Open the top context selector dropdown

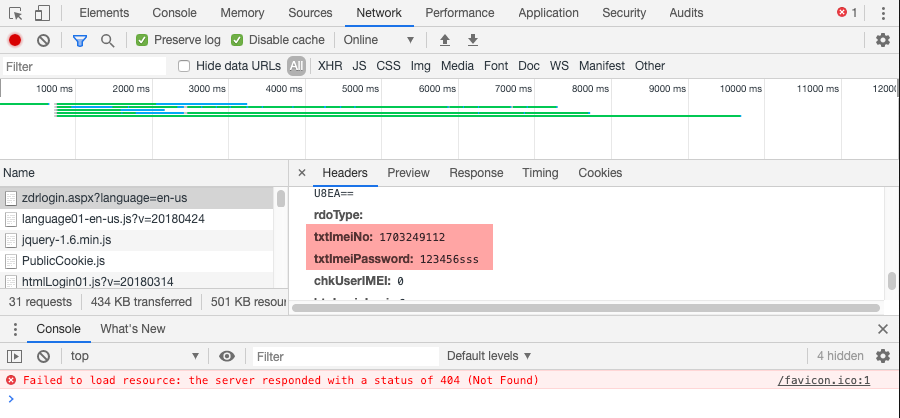coord(133,356)
